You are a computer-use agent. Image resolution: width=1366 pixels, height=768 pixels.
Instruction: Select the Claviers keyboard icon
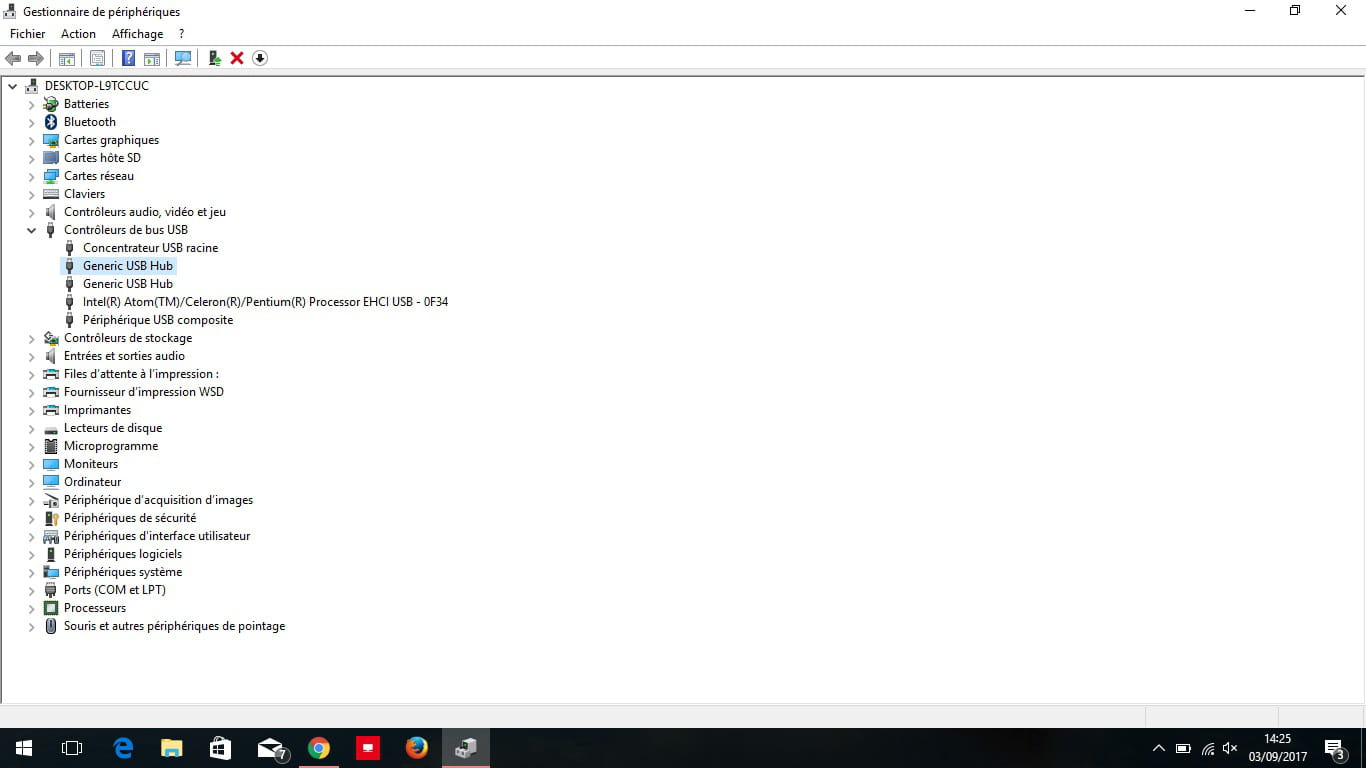pos(51,194)
